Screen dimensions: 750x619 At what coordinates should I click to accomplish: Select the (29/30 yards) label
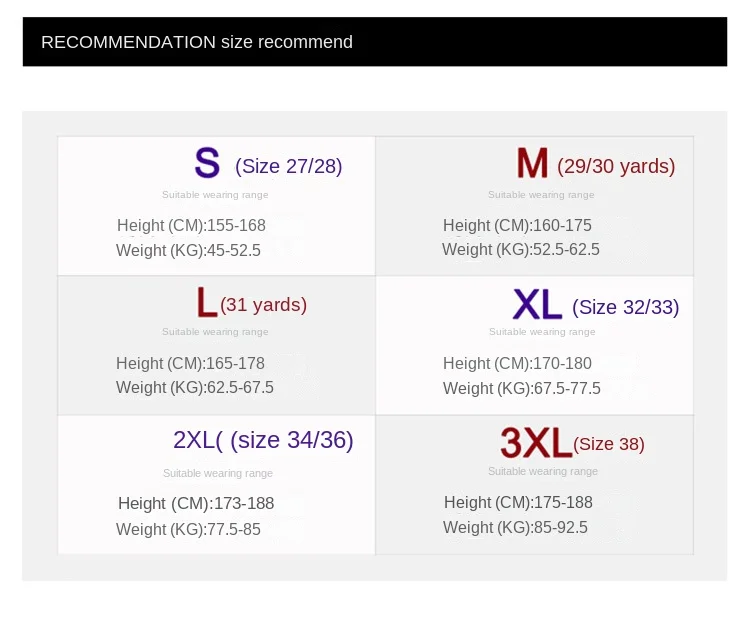coord(616,166)
